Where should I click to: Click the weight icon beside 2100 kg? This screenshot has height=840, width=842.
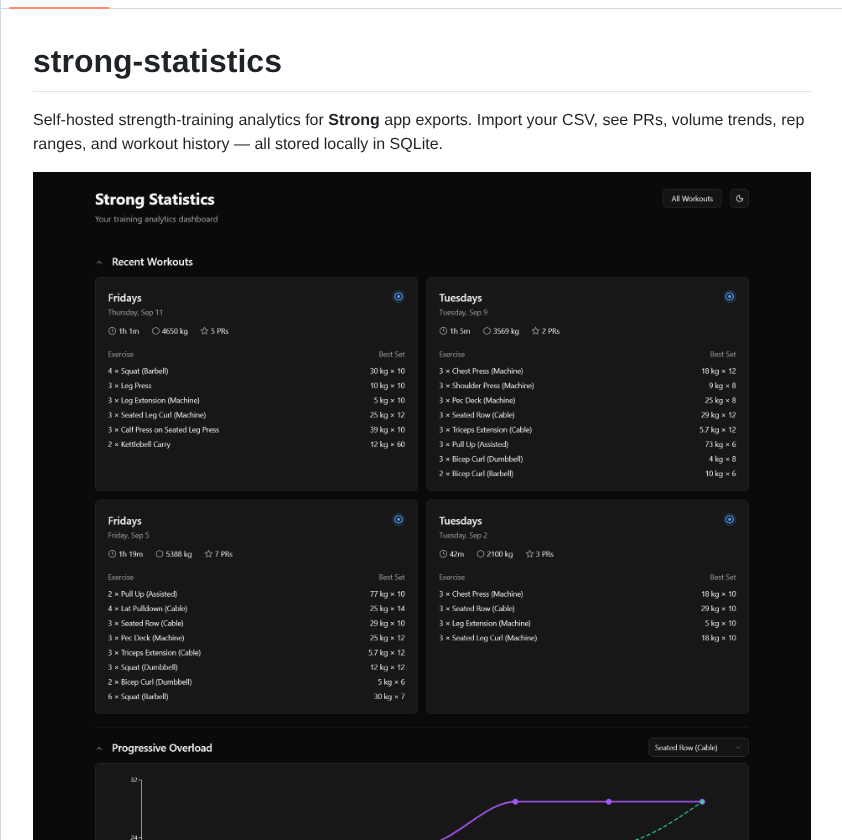tap(481, 554)
